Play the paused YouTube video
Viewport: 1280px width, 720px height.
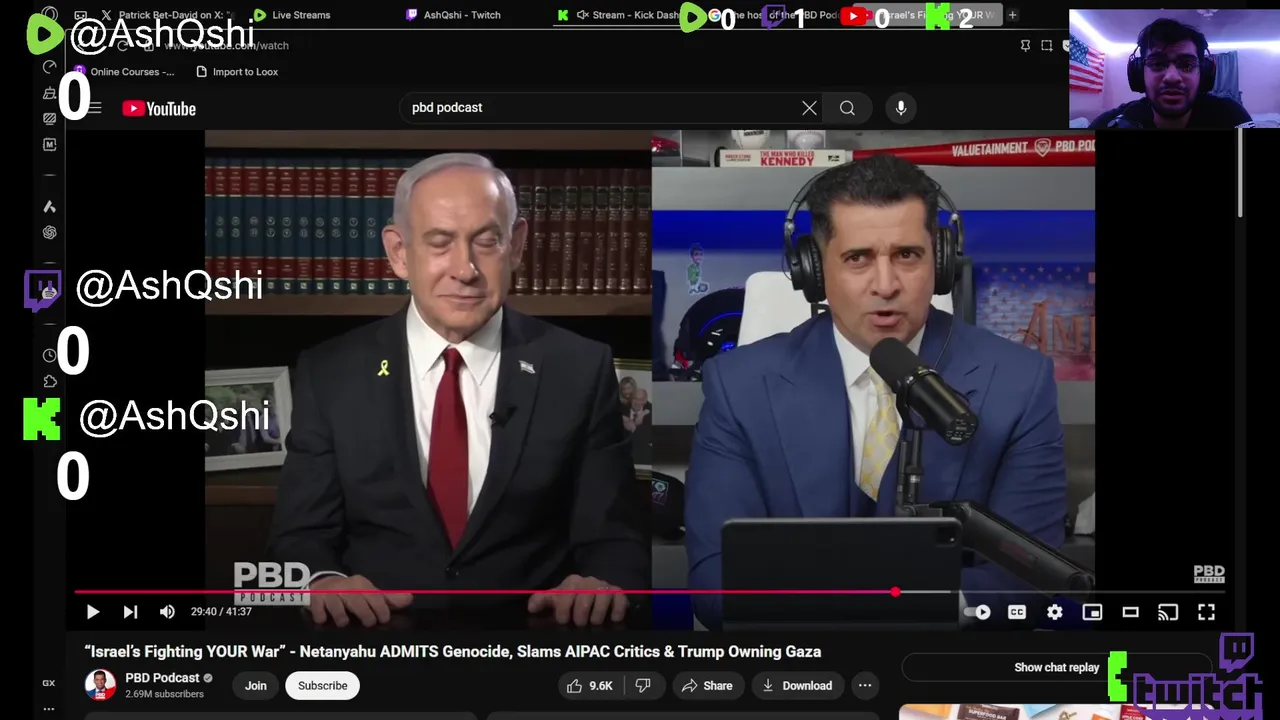pos(92,612)
